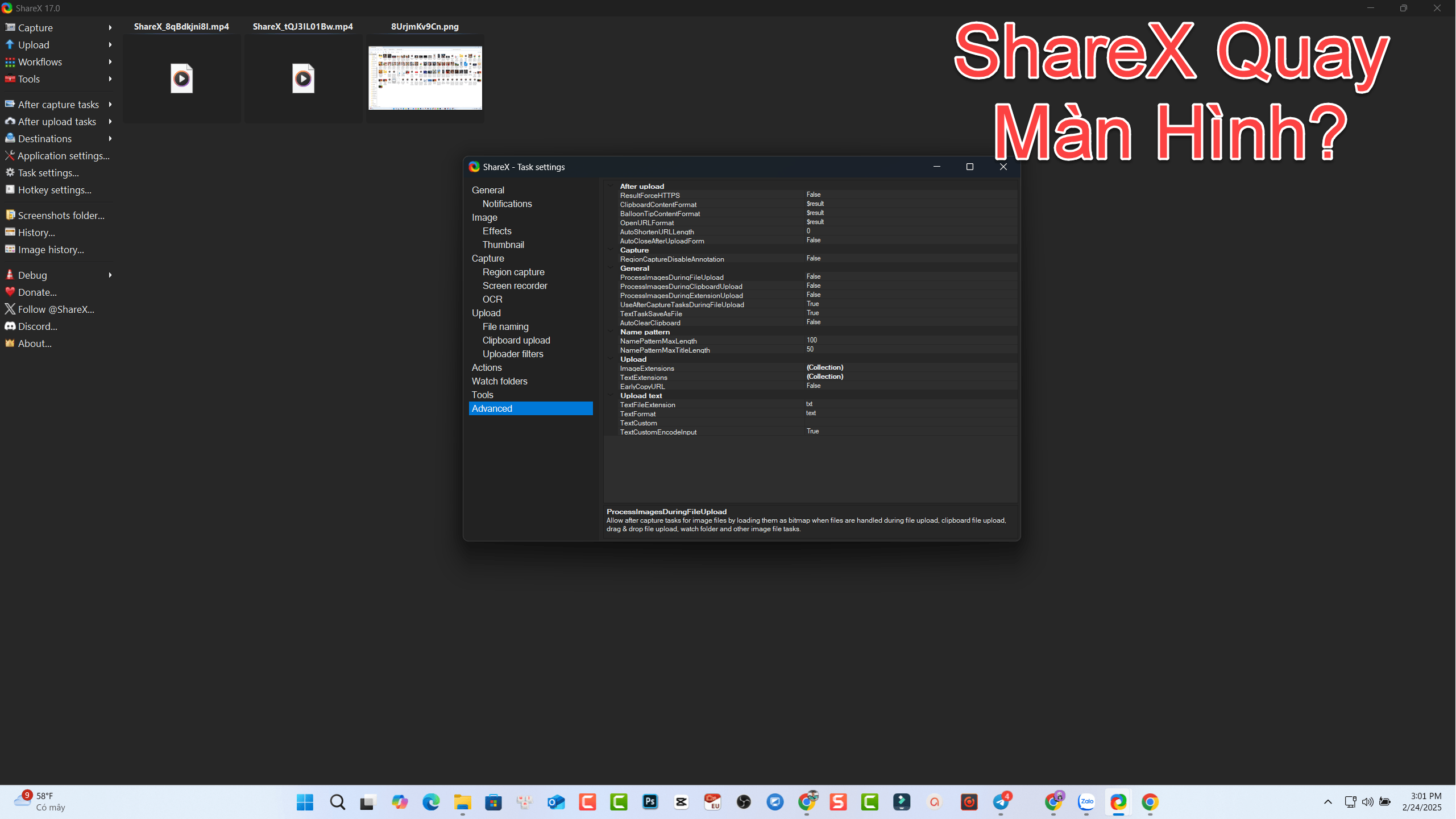The height and width of the screenshot is (819, 1456).
Task: Open taskbar Search
Action: pyautogui.click(x=337, y=802)
